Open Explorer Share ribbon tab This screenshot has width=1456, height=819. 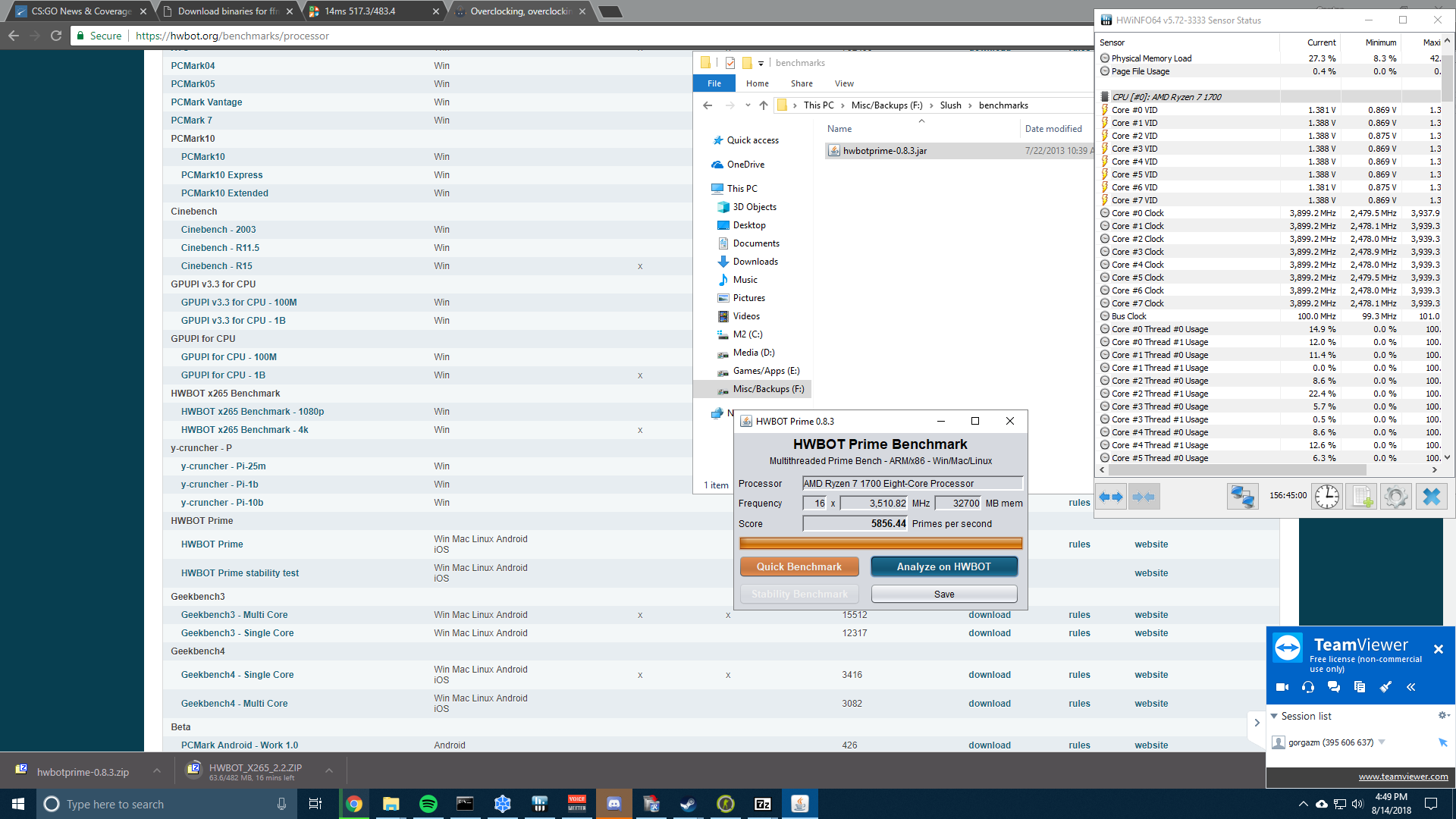click(x=802, y=83)
